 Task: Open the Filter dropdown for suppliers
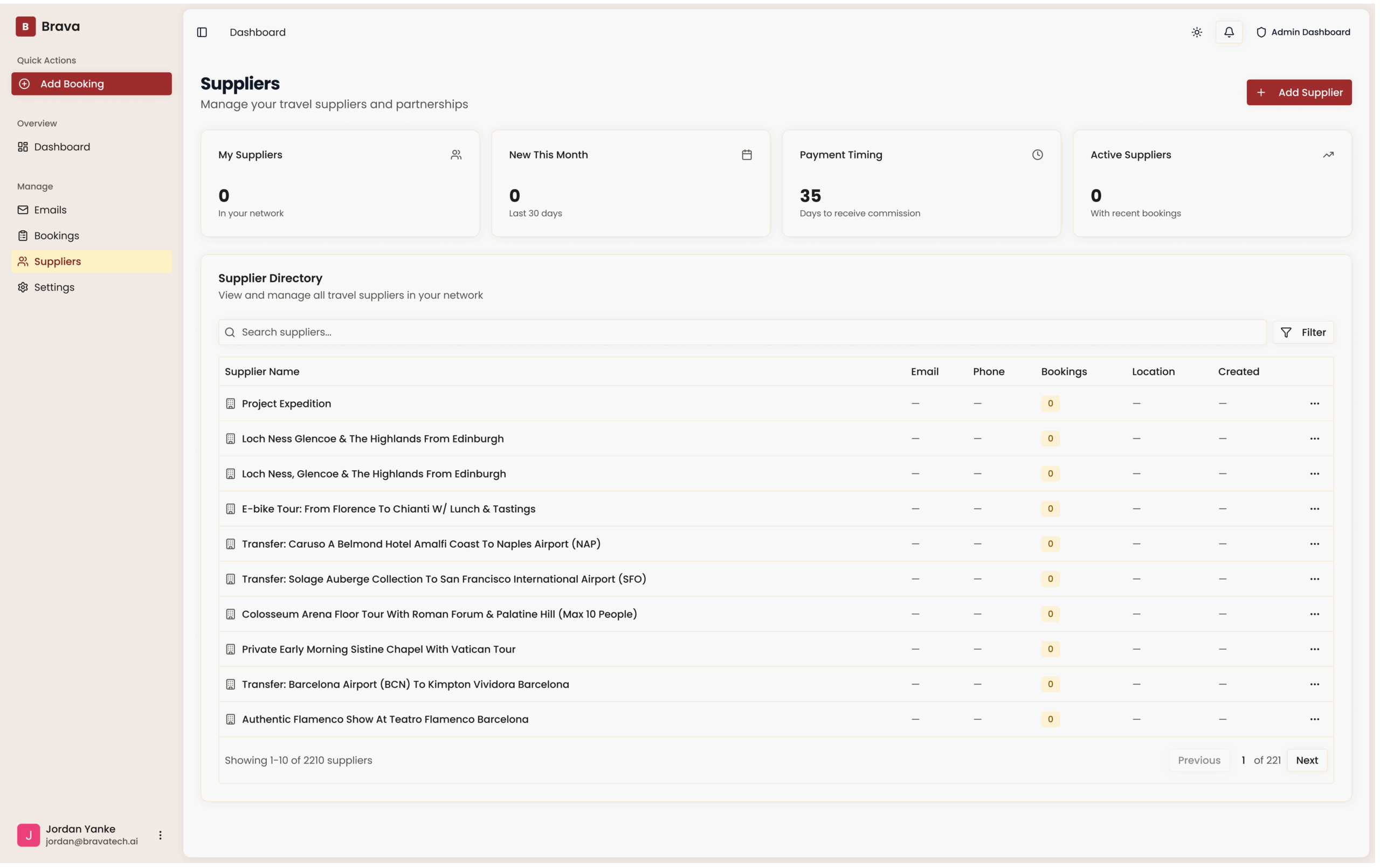pos(1303,333)
